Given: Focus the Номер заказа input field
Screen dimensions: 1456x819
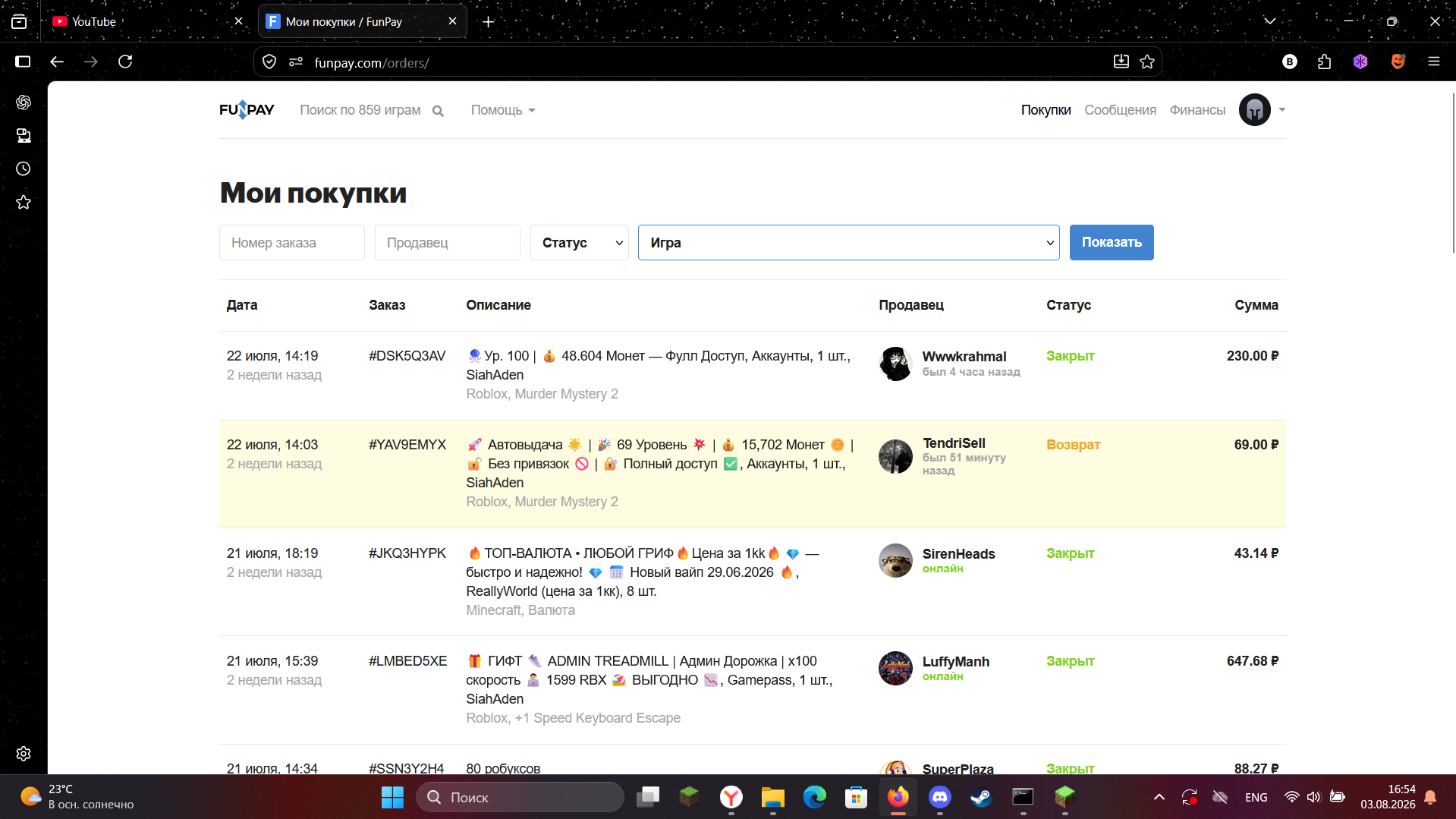Looking at the screenshot, I should coord(292,243).
